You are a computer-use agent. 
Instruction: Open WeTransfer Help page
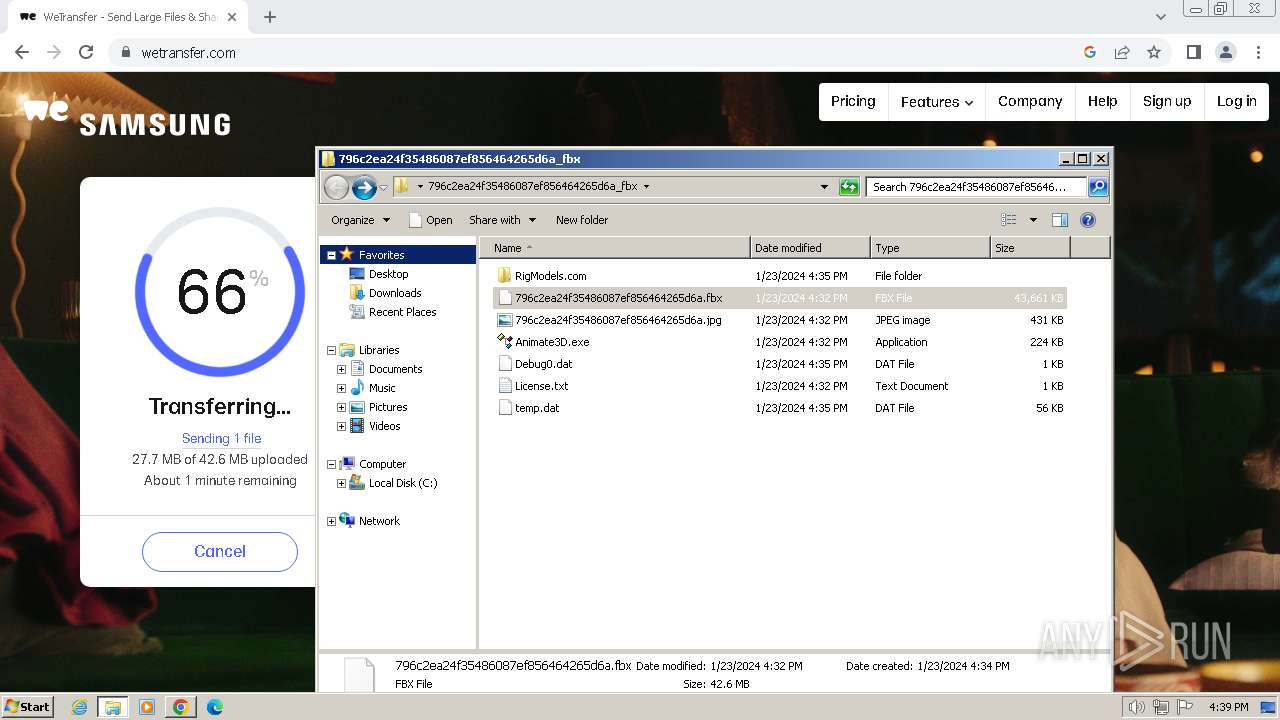(1102, 101)
